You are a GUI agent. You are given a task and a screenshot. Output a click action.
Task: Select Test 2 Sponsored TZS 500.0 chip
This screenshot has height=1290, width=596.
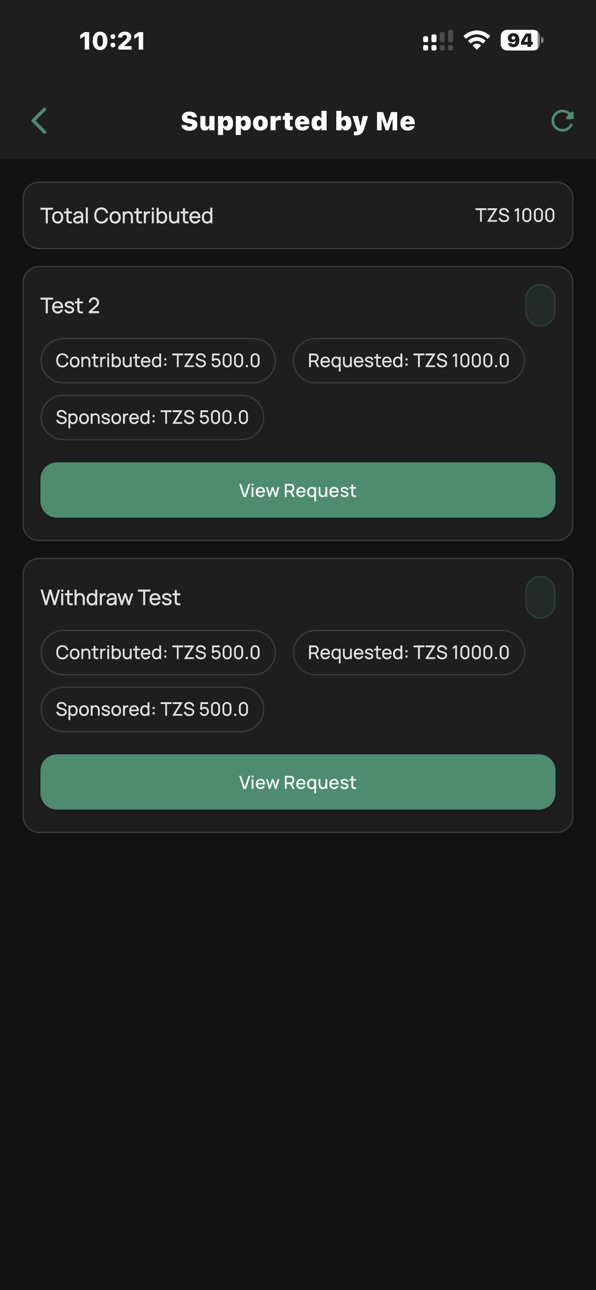[152, 417]
